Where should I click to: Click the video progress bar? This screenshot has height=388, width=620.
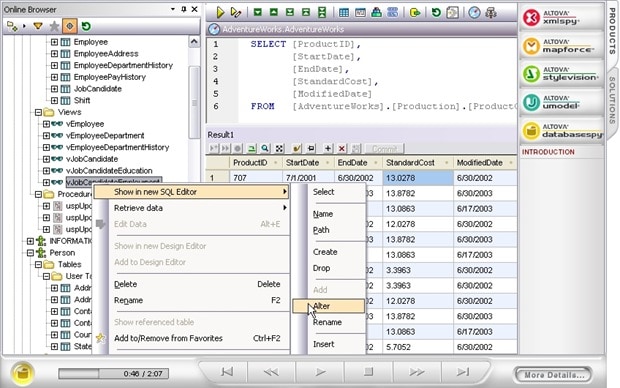(113, 373)
